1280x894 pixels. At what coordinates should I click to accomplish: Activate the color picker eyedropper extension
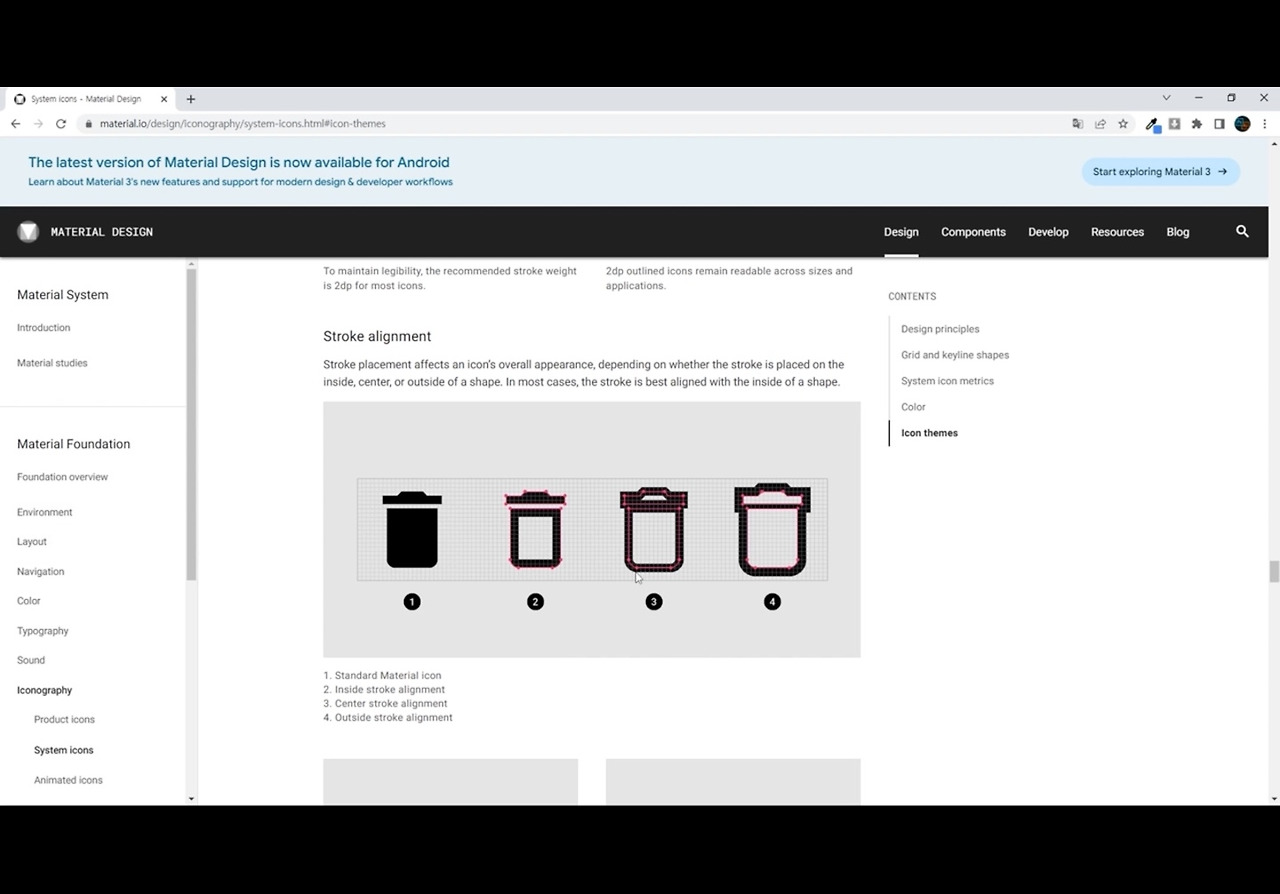click(1152, 124)
